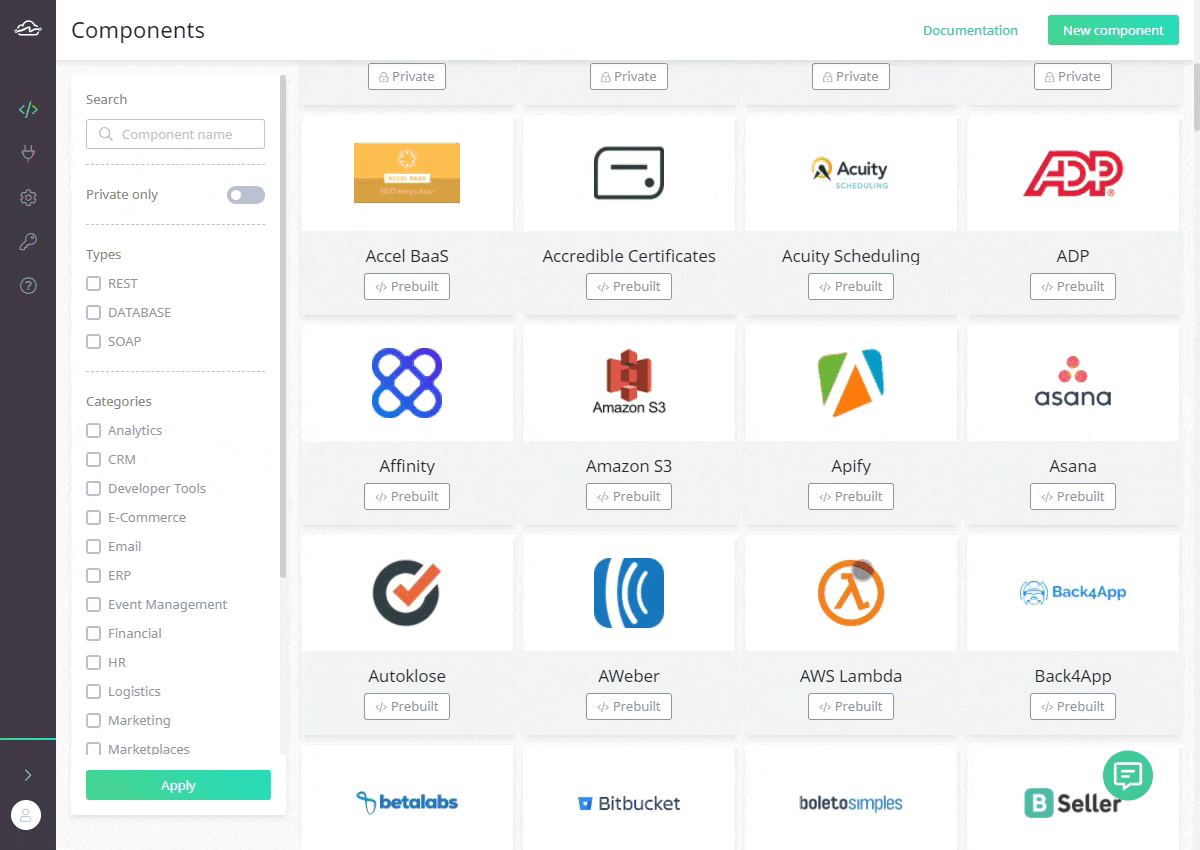Check the Analytics category checkbox
1200x850 pixels.
pos(94,431)
